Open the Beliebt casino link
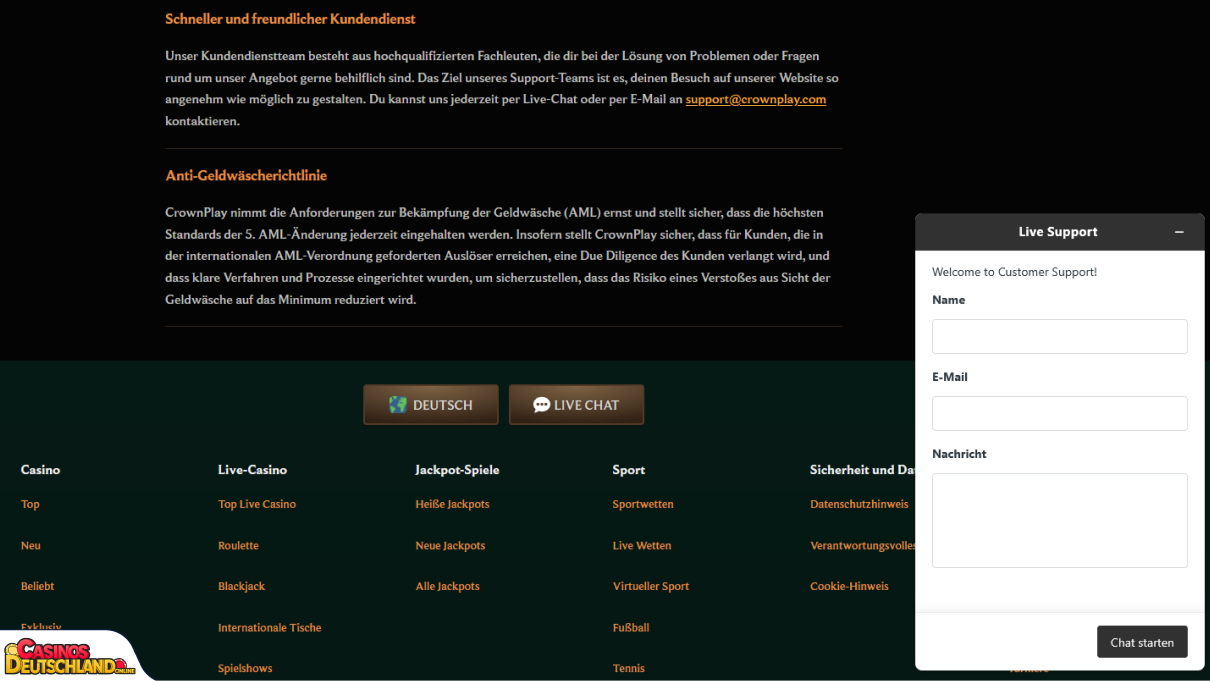This screenshot has width=1210, height=681. pyautogui.click(x=38, y=586)
